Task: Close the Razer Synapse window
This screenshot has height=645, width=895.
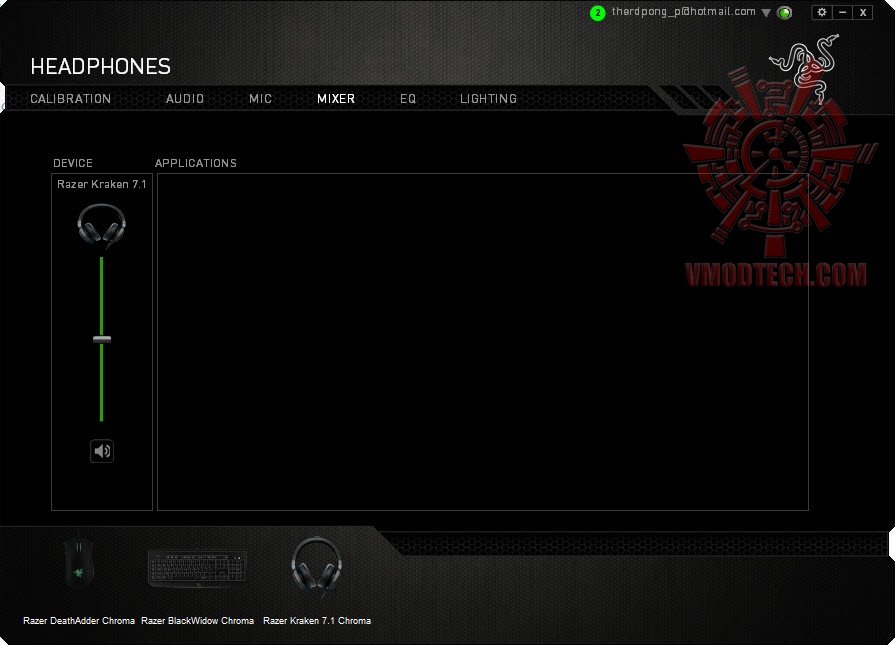Action: pyautogui.click(x=863, y=12)
